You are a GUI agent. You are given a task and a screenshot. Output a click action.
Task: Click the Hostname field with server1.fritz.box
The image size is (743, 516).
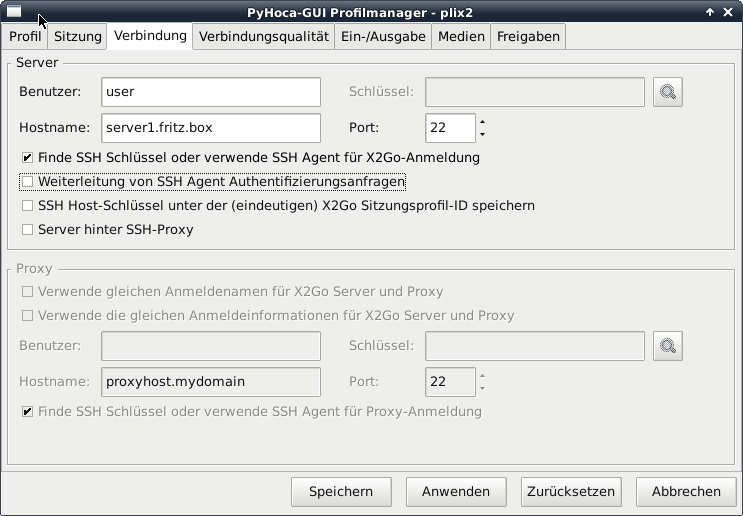click(x=211, y=128)
